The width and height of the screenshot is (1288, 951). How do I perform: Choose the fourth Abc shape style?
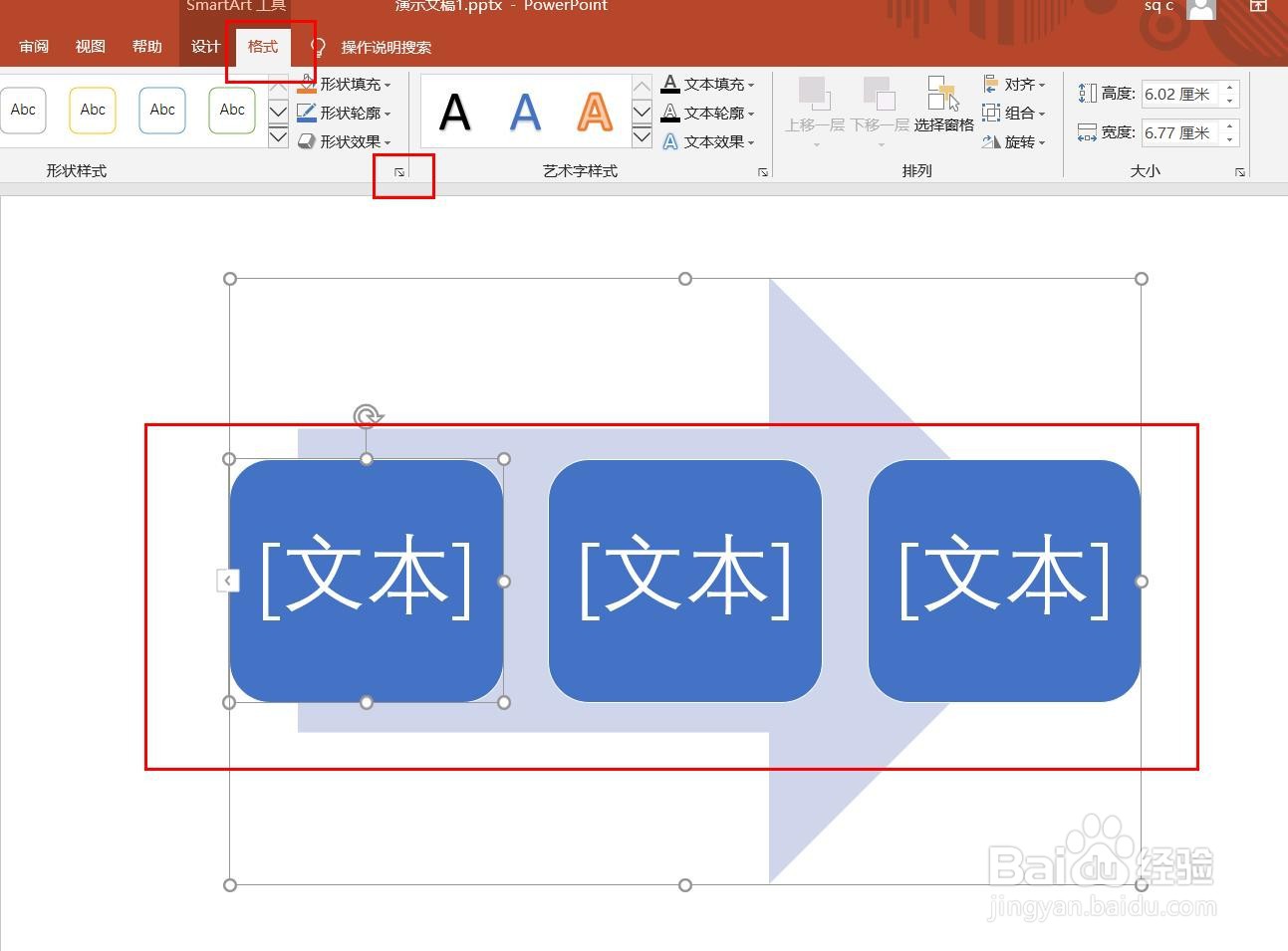point(231,110)
